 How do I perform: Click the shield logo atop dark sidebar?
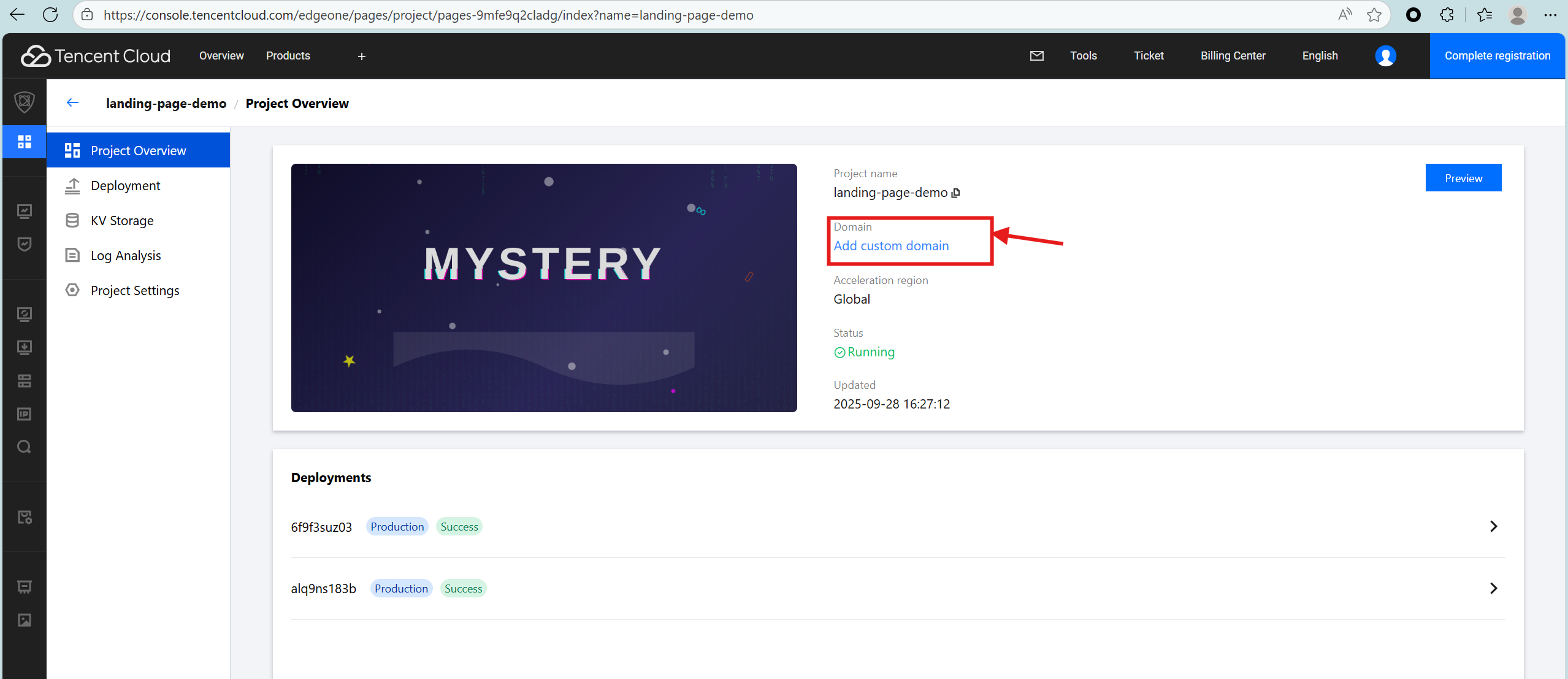point(25,102)
